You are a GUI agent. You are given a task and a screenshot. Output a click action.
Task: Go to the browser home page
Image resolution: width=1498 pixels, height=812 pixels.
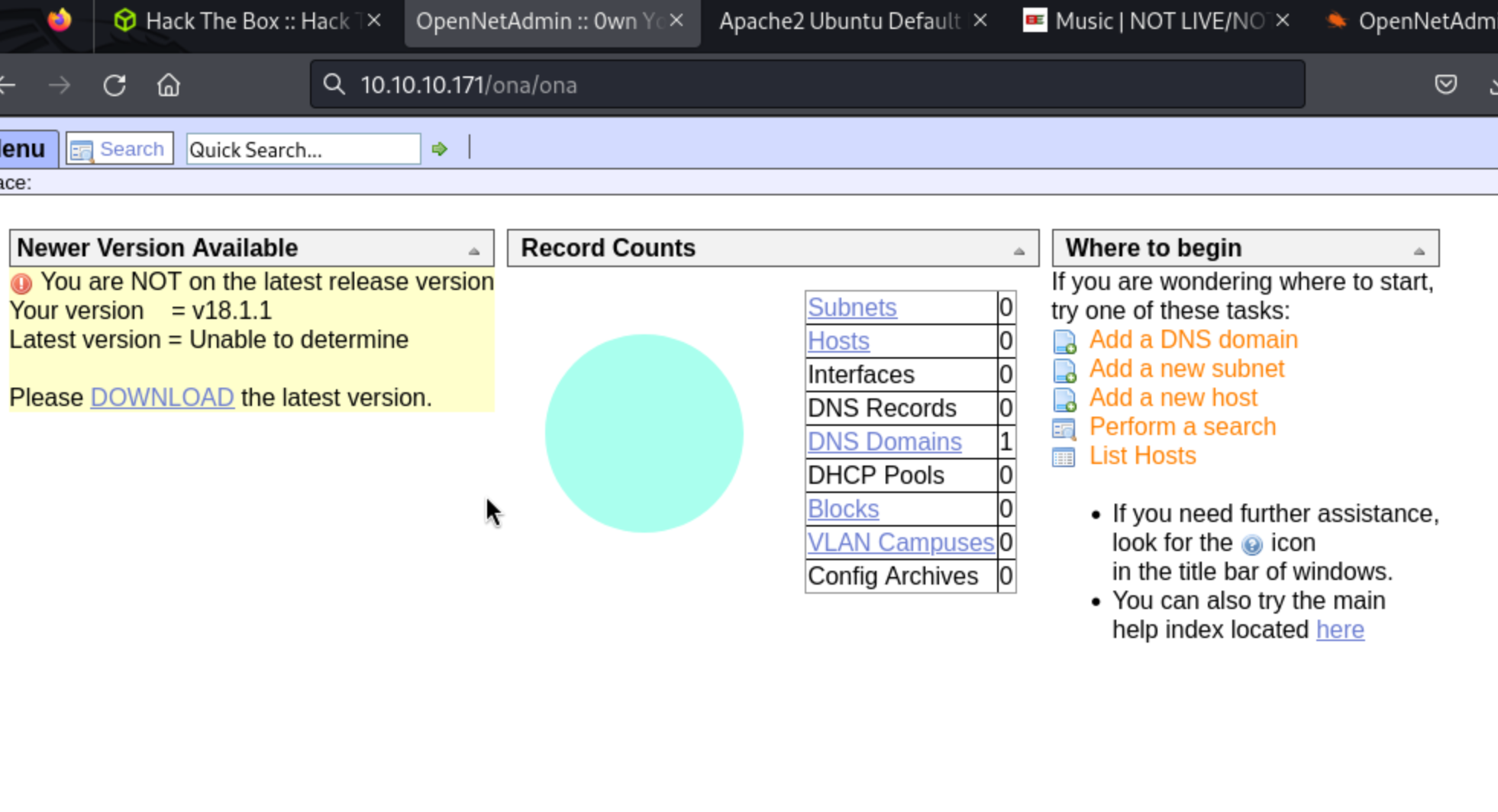169,85
